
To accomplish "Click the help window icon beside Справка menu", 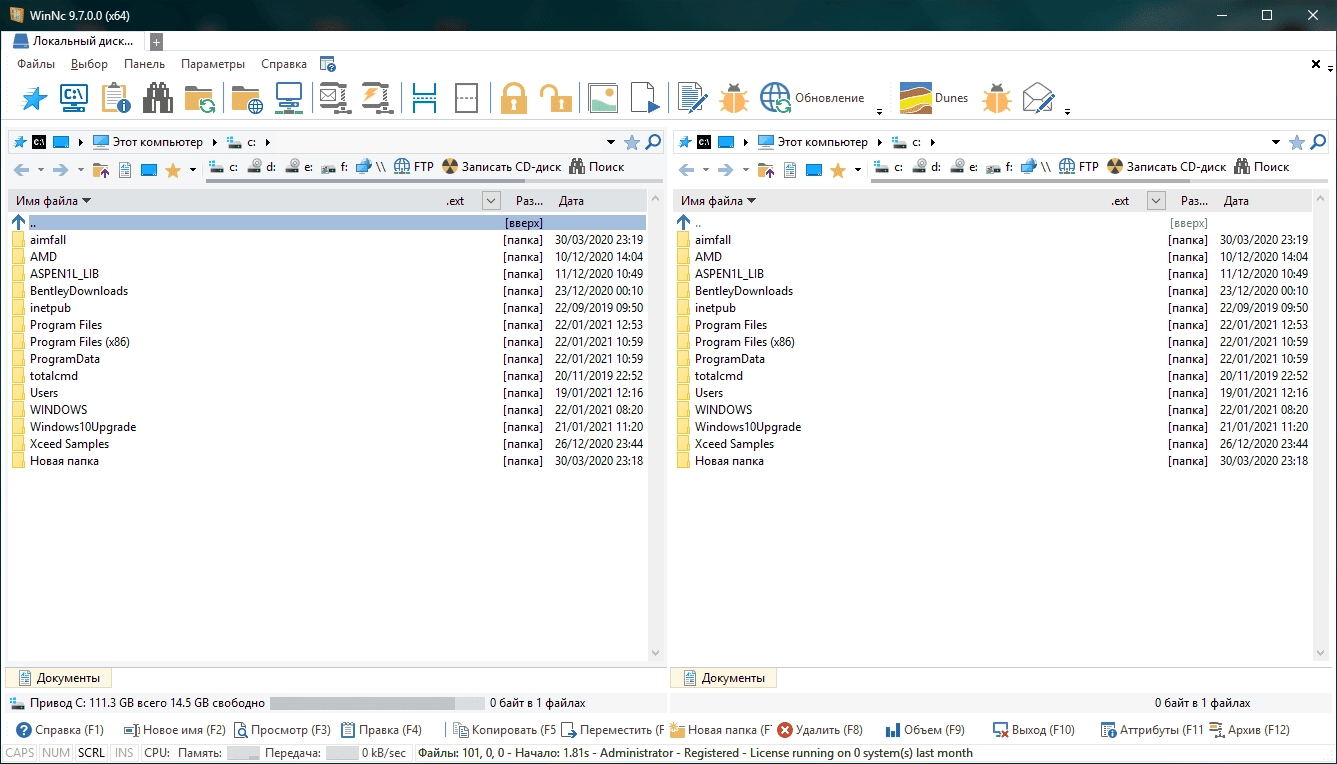I will [x=328, y=64].
